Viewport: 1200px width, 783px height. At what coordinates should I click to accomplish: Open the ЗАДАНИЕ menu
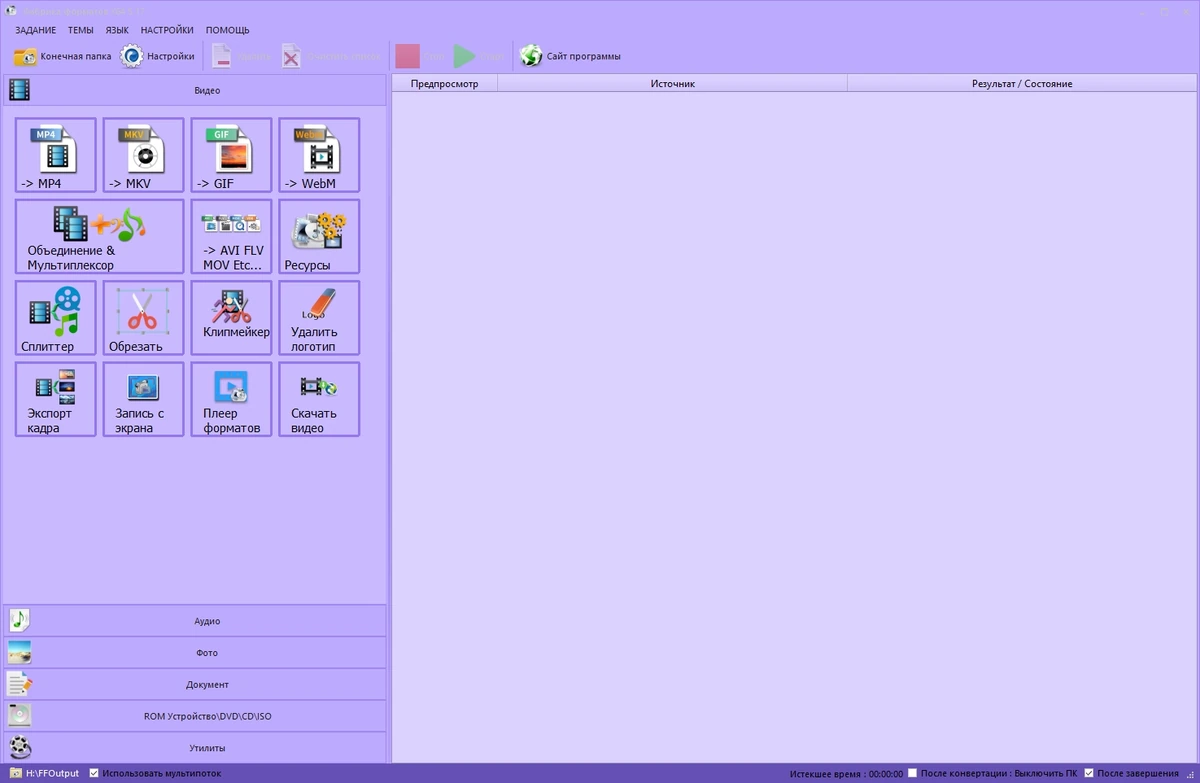pyautogui.click(x=36, y=30)
